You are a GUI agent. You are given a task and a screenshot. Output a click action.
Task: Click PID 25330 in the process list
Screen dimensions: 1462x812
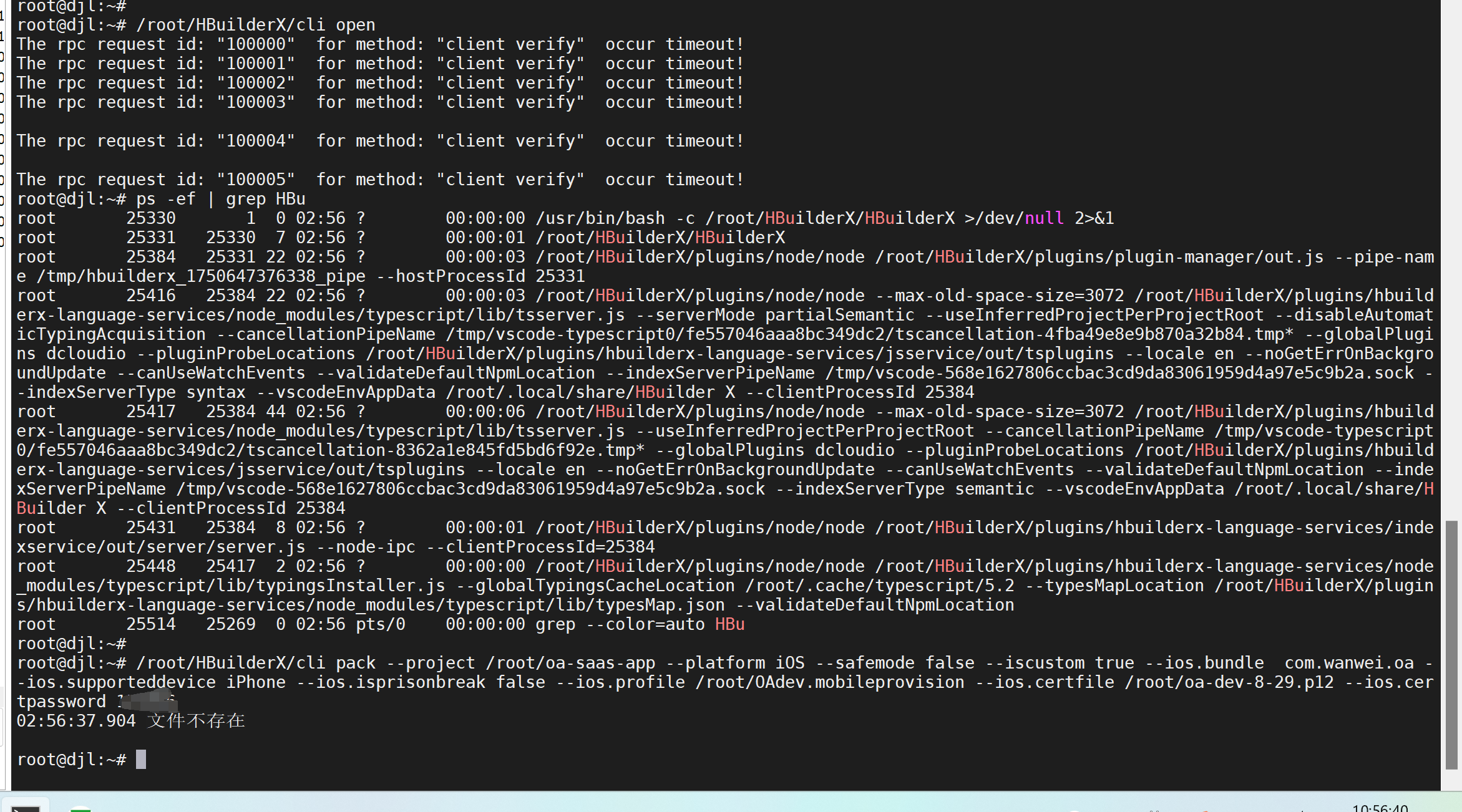click(151, 218)
